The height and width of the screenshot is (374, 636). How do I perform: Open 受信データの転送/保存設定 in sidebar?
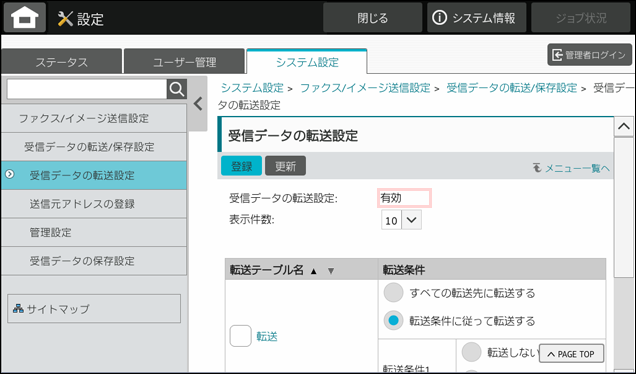pyautogui.click(x=94, y=147)
